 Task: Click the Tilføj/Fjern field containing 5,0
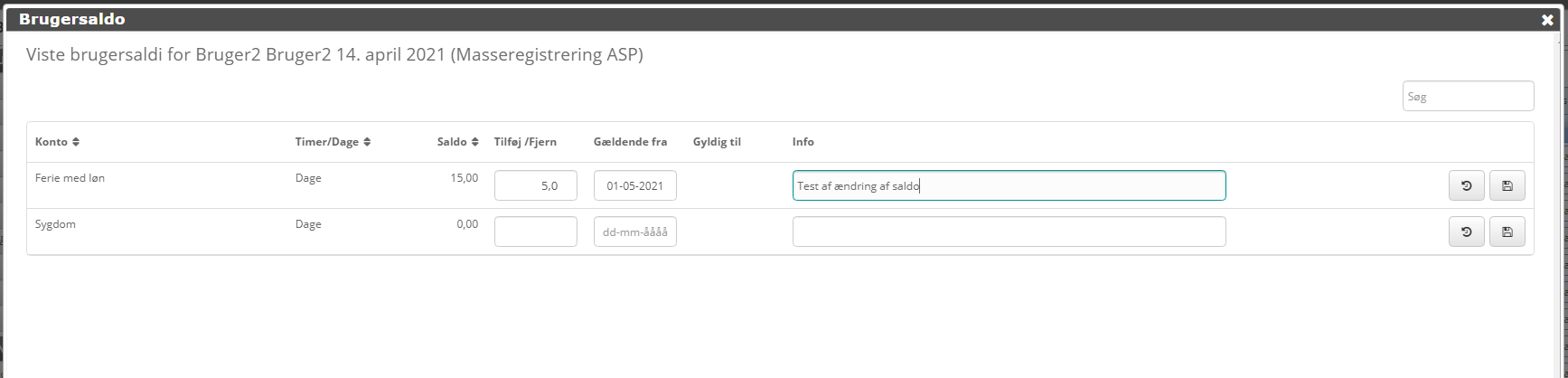tap(535, 186)
